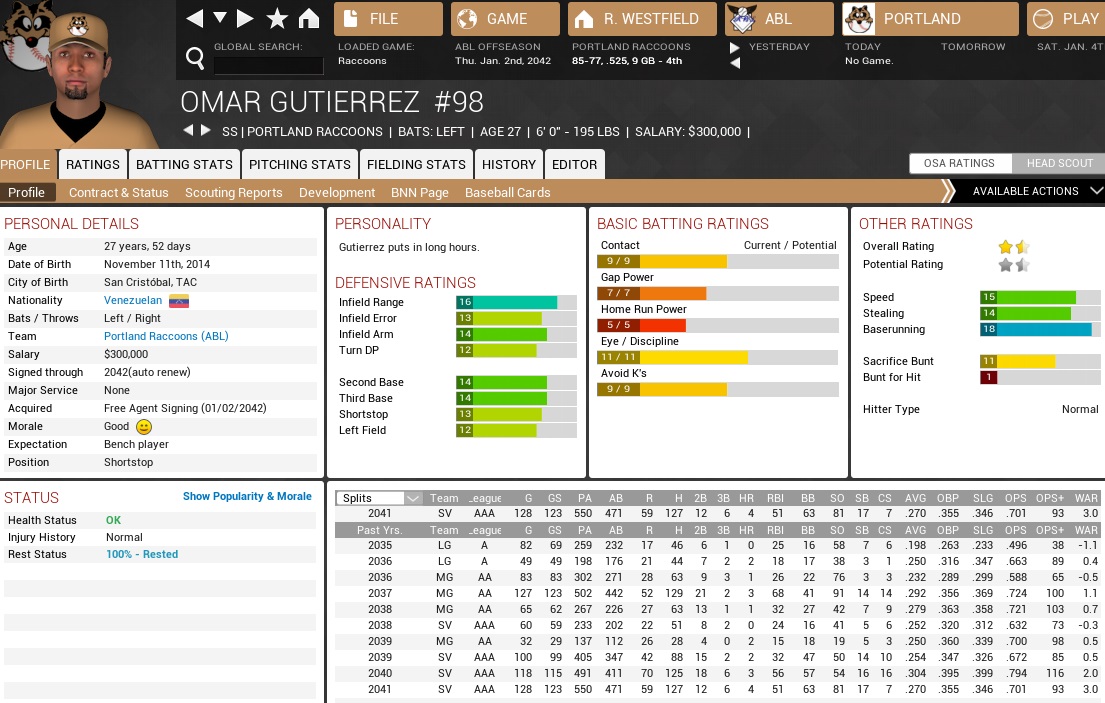Image resolution: width=1105 pixels, height=703 pixels.
Task: Click the 2037 MG AA stats row
Action: (x=717, y=593)
